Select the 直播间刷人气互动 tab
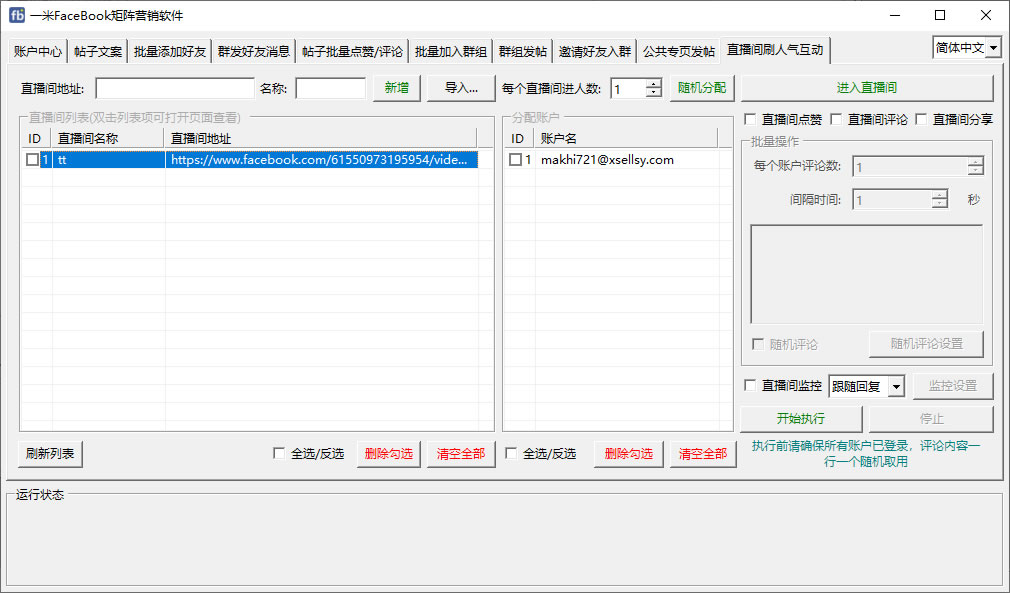The image size is (1010, 593). click(x=775, y=50)
